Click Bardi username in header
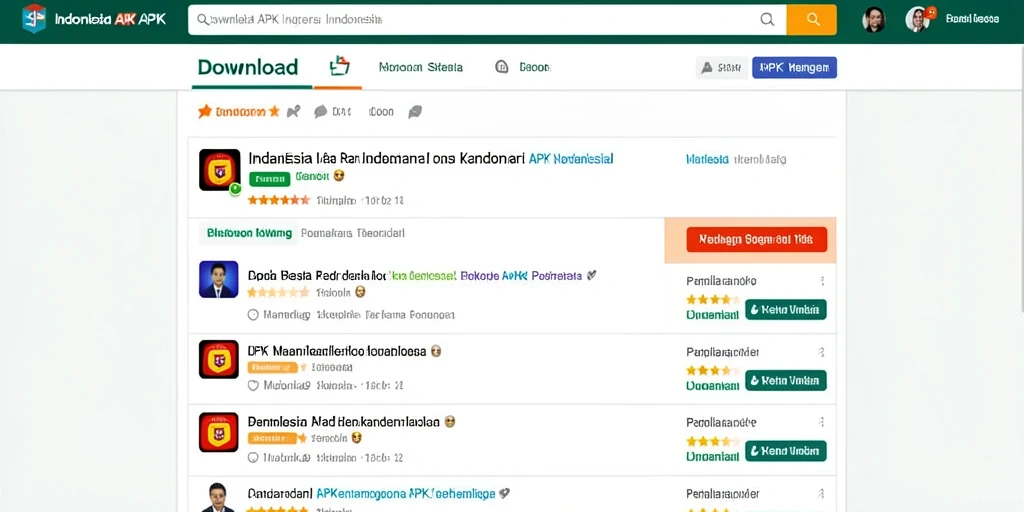Viewport: 1024px width, 512px height. pyautogui.click(x=972, y=19)
